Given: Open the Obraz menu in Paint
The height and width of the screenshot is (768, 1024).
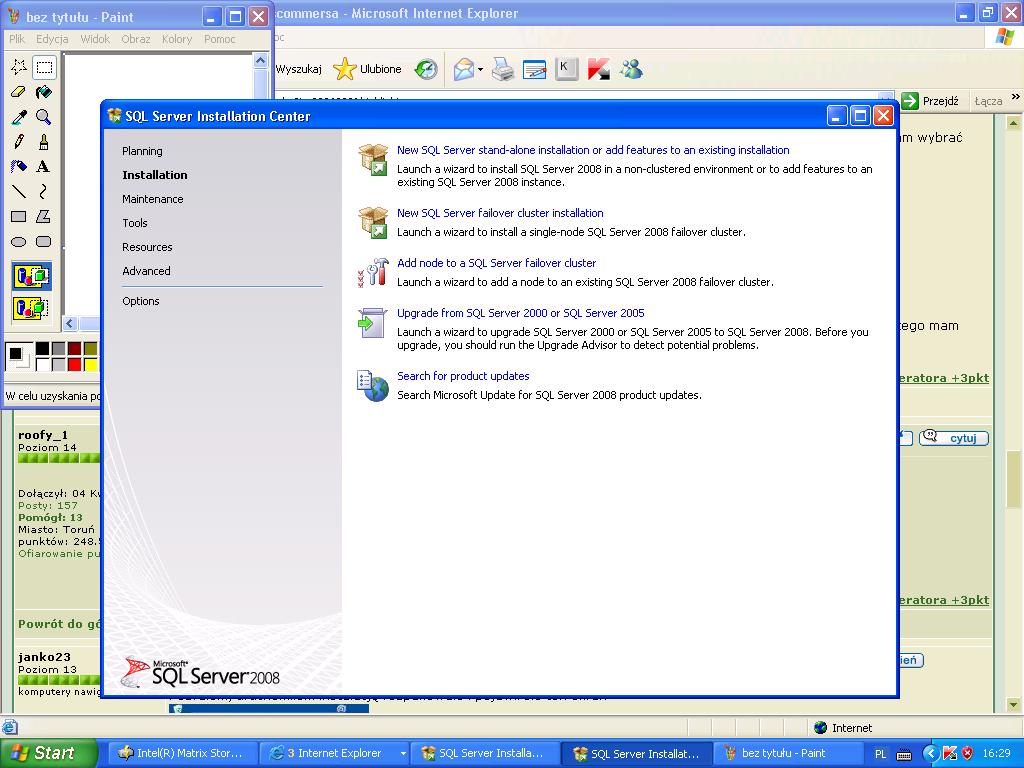Looking at the screenshot, I should point(136,39).
